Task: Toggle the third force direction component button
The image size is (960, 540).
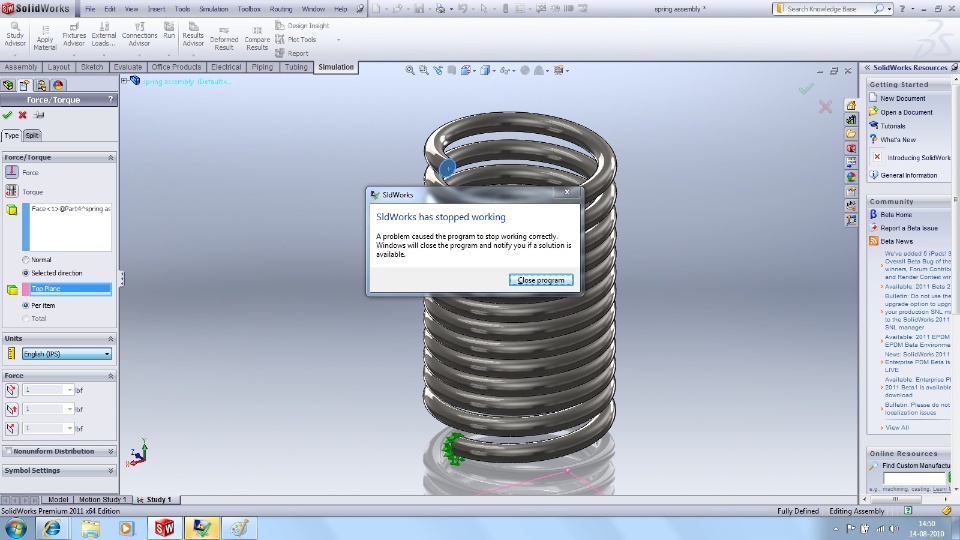Action: (11, 428)
